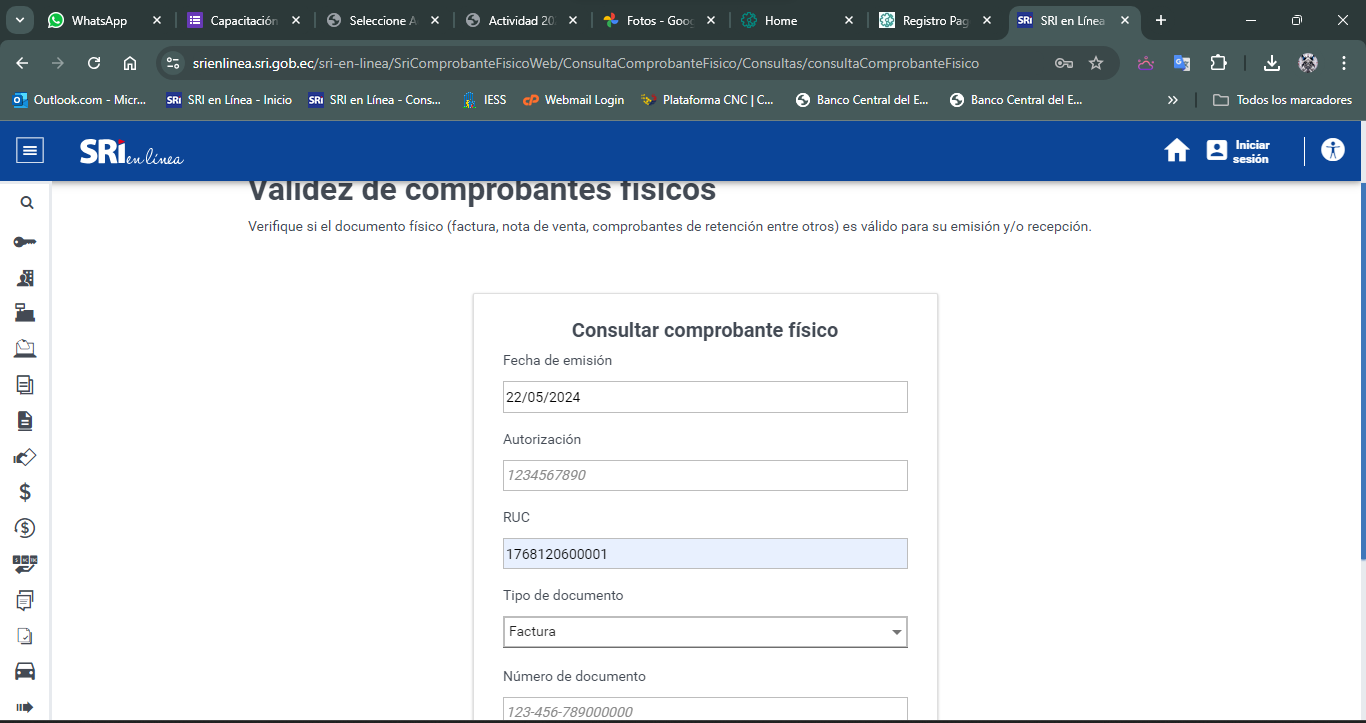Click the Fecha de emisión field
The height and width of the screenshot is (723, 1366).
point(705,397)
